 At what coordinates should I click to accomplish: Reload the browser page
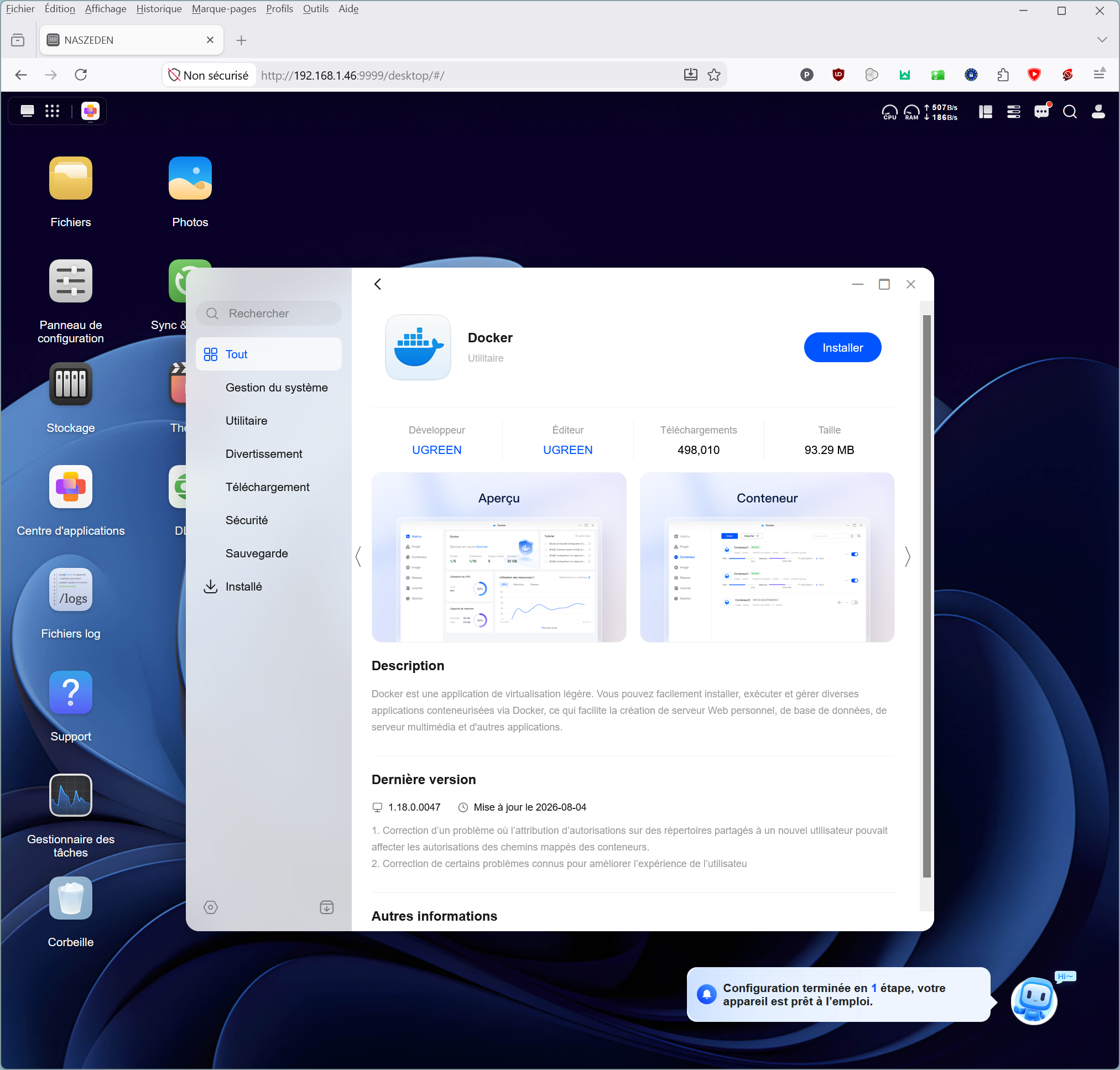(81, 75)
